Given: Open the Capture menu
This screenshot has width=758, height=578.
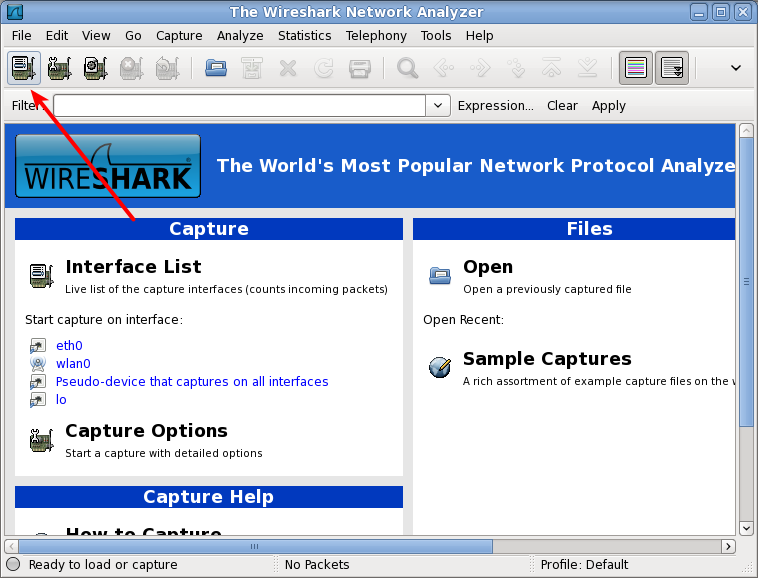Looking at the screenshot, I should coord(179,36).
